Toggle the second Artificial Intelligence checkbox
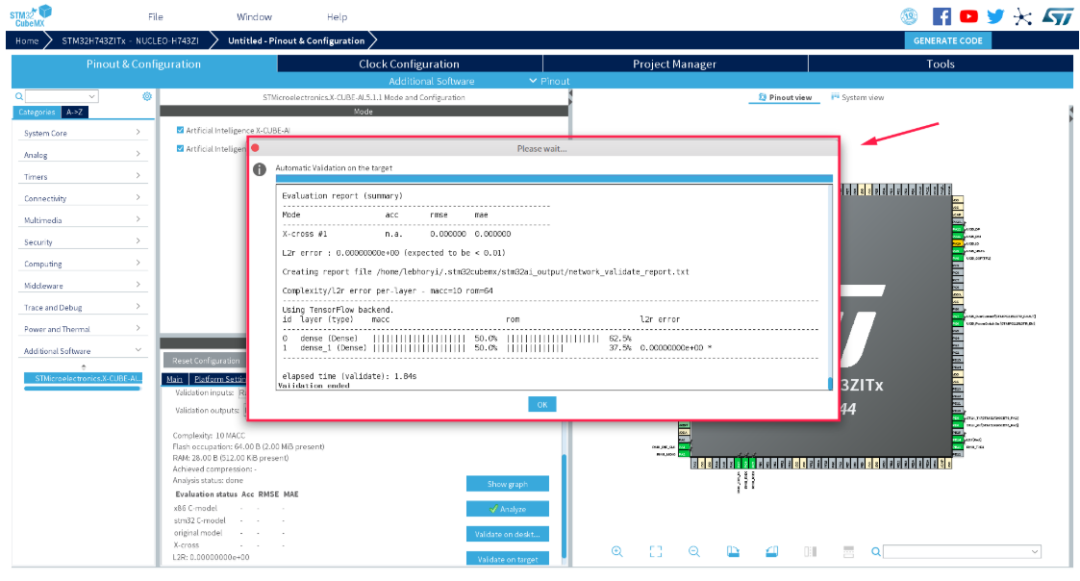 pyautogui.click(x=180, y=149)
